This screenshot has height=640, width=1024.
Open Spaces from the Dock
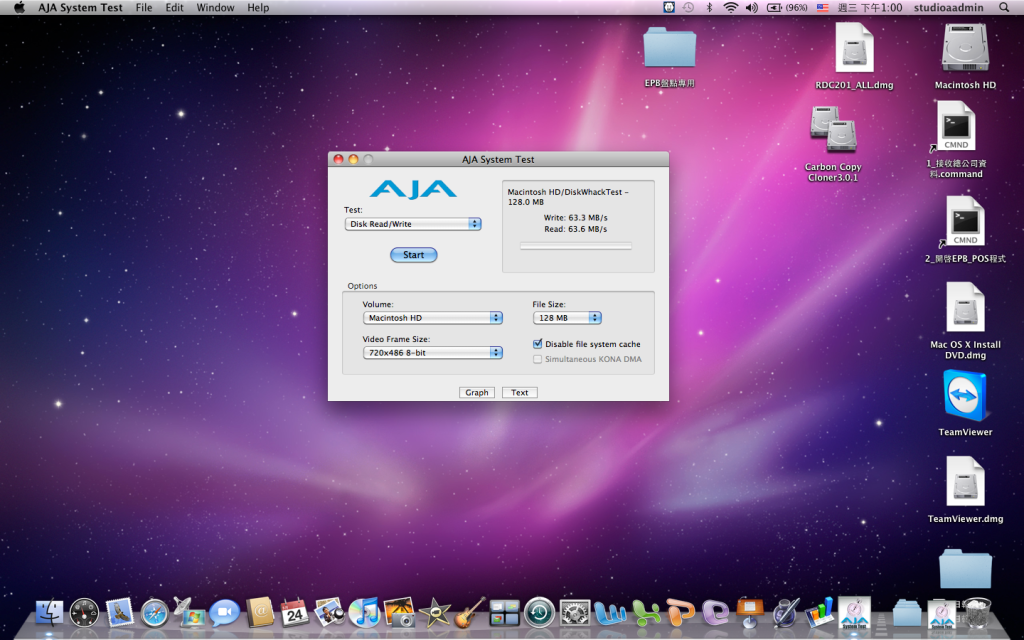pos(505,613)
